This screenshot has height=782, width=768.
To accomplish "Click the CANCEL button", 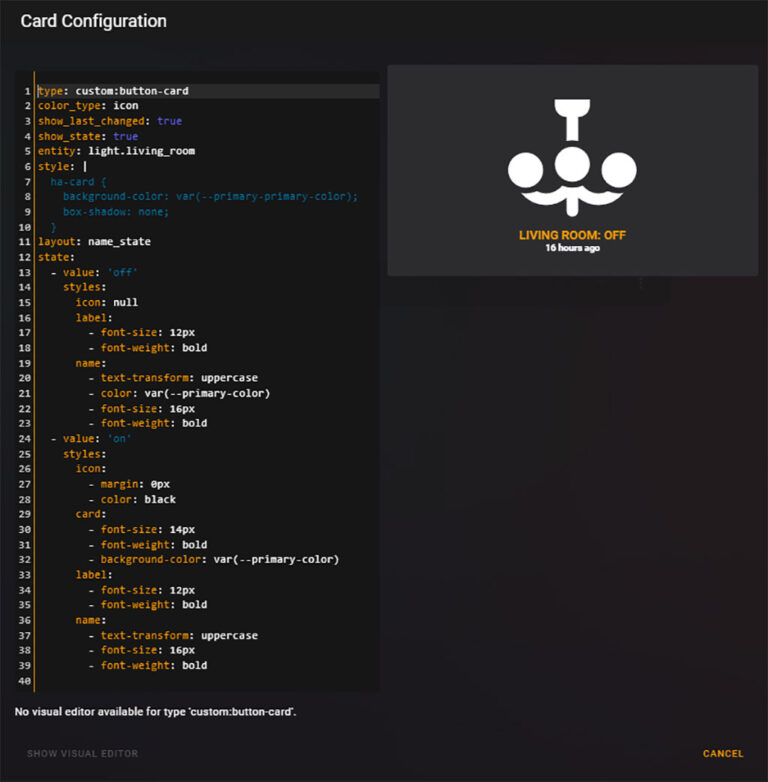I will coord(722,754).
